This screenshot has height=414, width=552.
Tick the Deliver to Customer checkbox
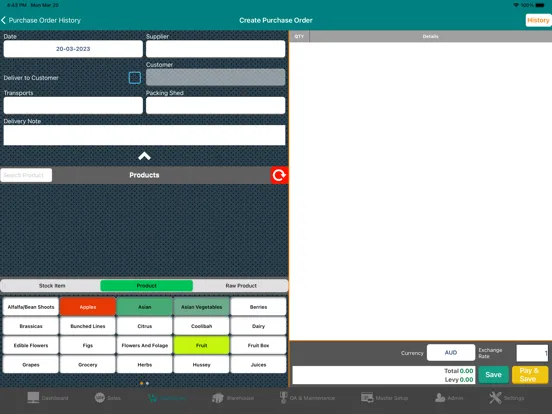click(135, 78)
